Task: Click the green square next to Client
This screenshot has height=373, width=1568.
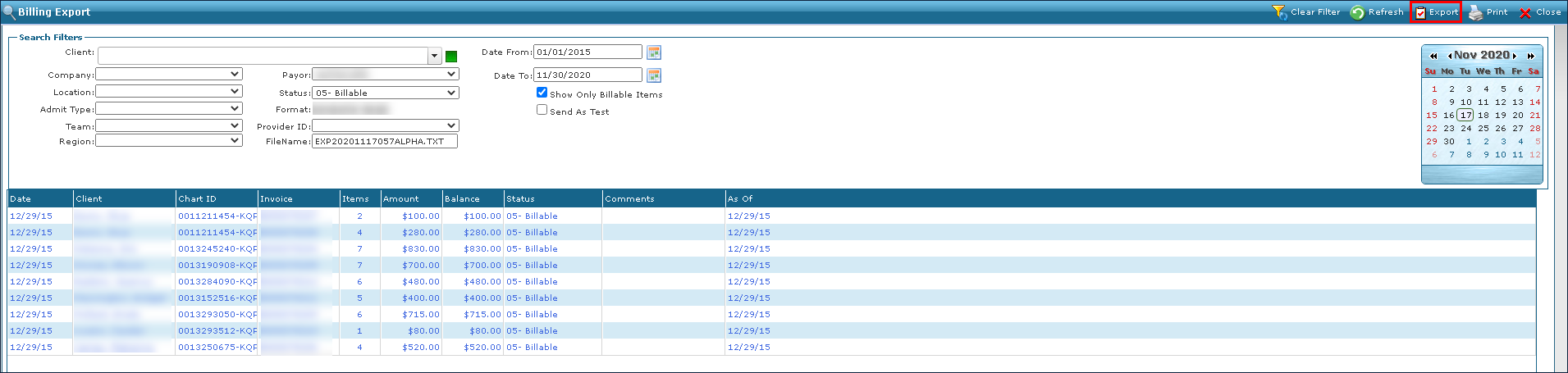Action: click(451, 57)
